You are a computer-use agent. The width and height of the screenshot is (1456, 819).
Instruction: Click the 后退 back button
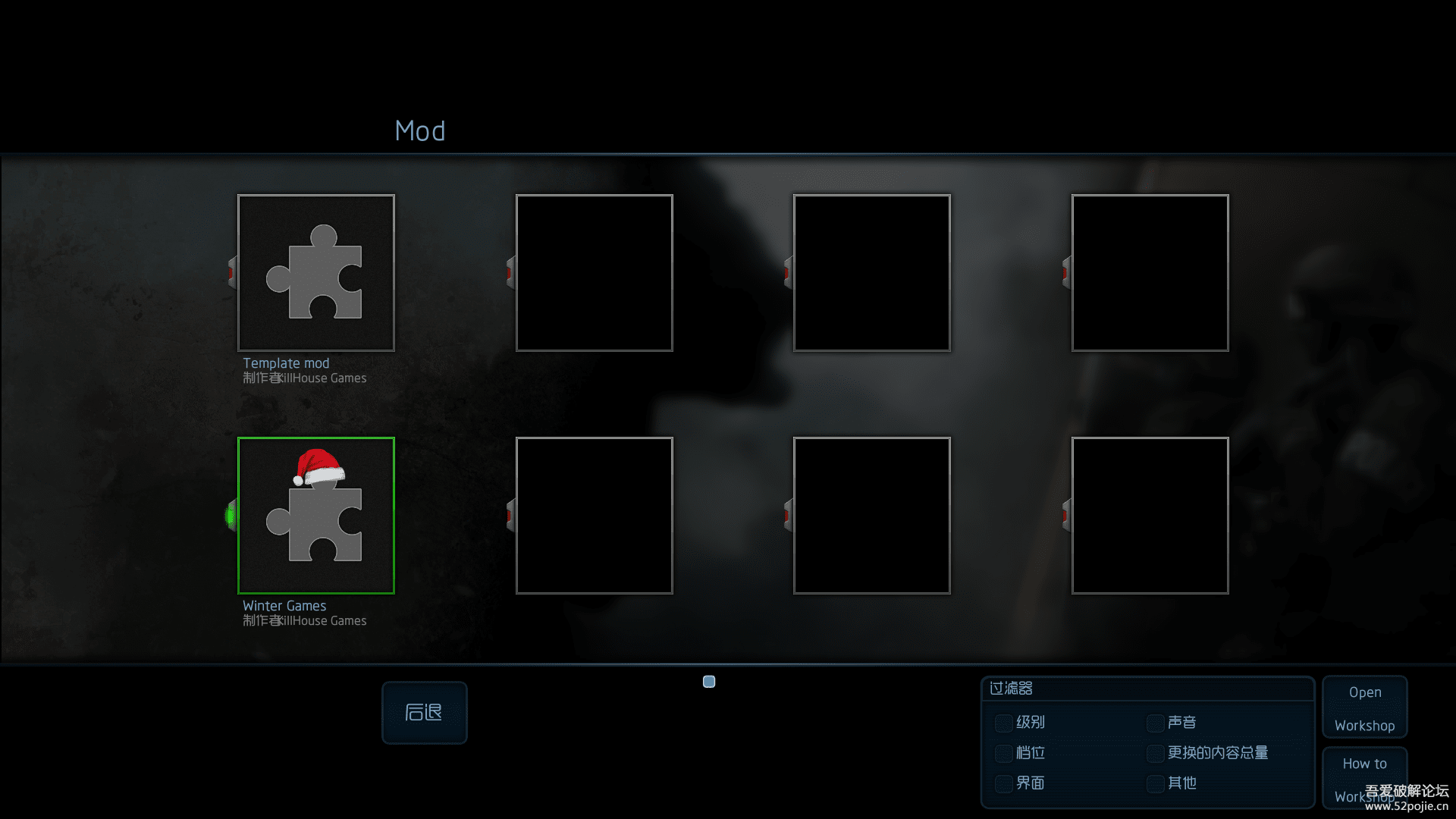[x=423, y=711]
